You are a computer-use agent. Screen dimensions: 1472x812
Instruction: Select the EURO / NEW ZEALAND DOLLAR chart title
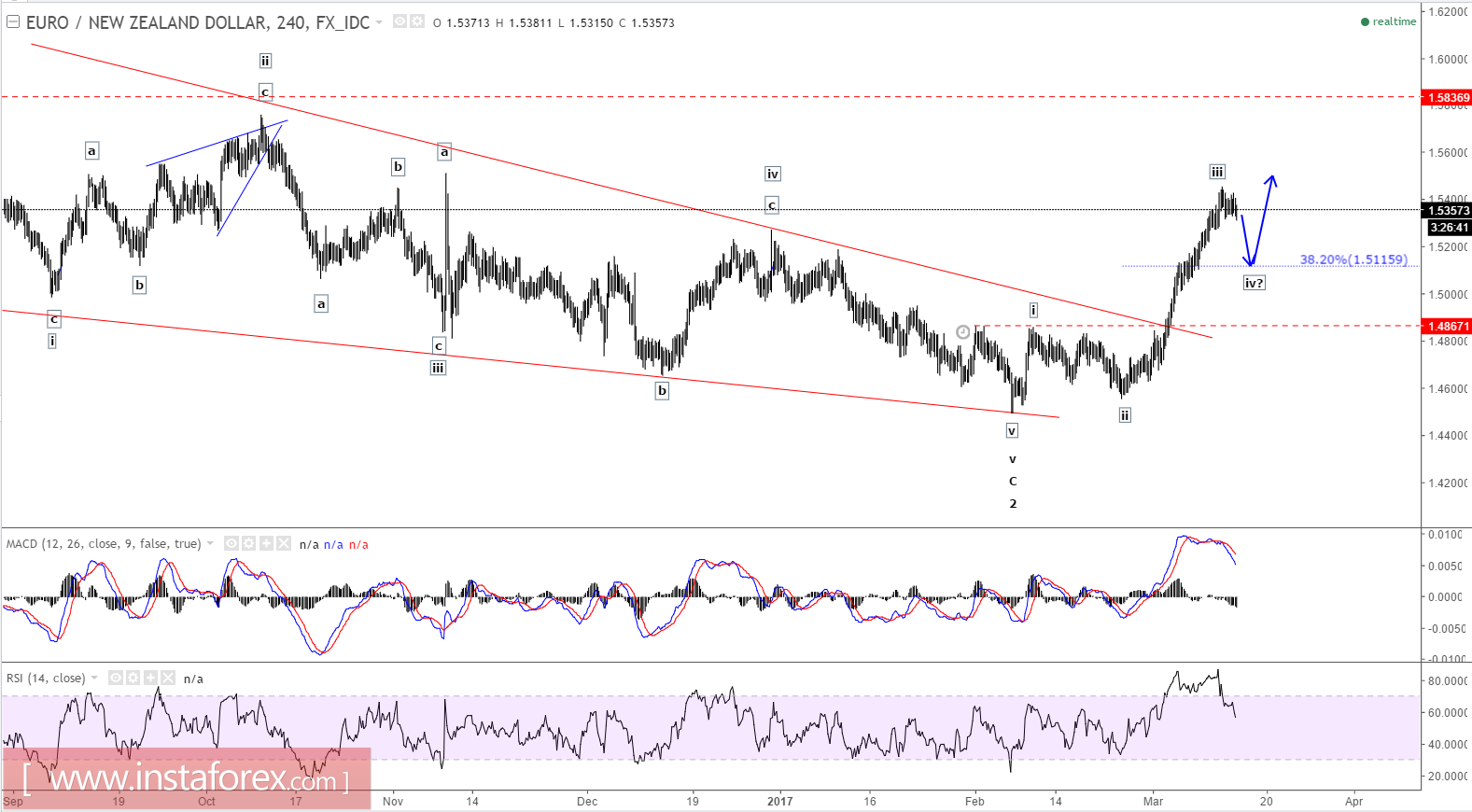click(x=198, y=22)
